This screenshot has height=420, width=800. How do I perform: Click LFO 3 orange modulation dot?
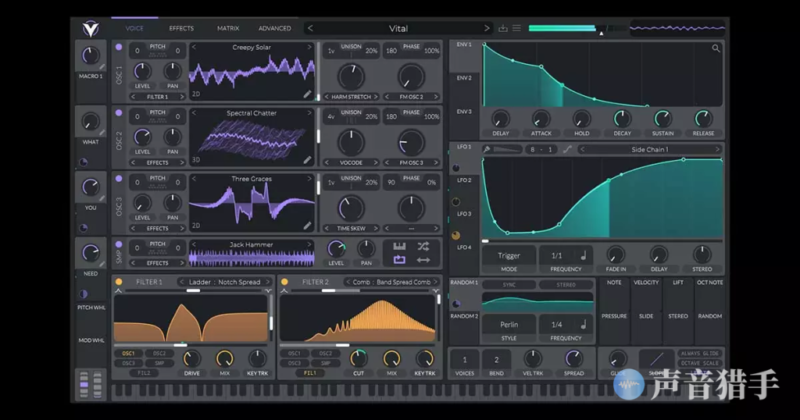click(x=456, y=235)
